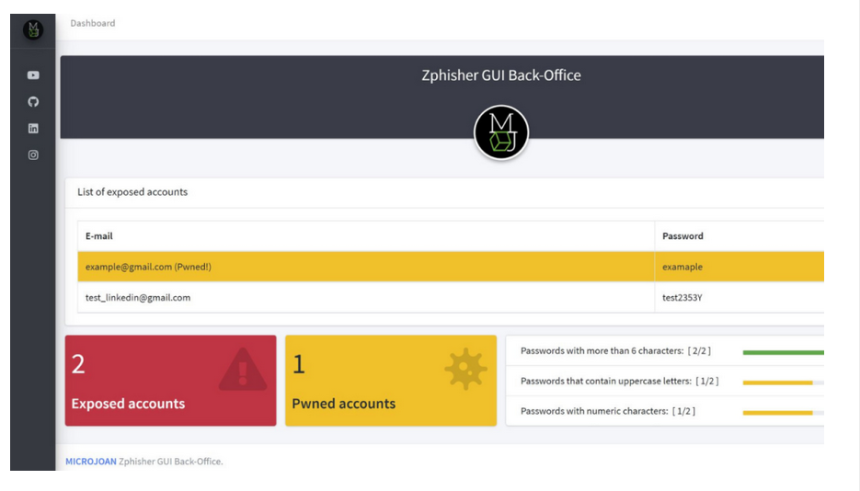Viewport: 860px width, 491px height.
Task: Click the LinkedIn sidebar icon
Action: coord(33,129)
